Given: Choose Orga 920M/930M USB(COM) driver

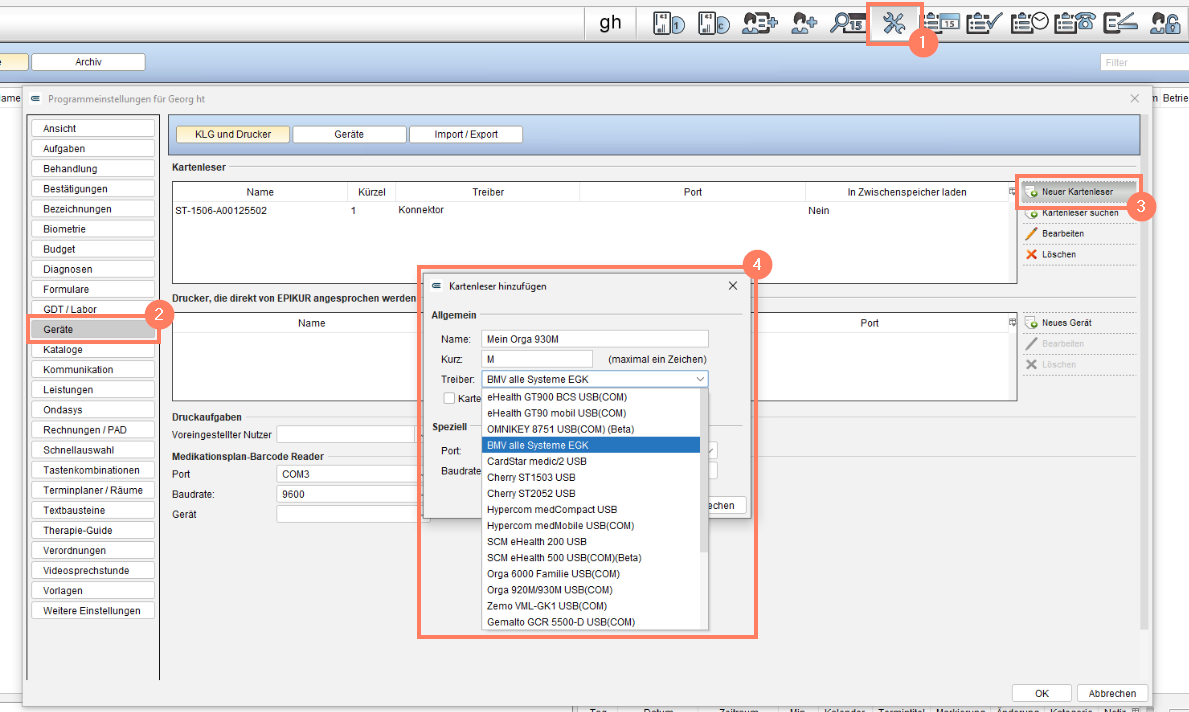Looking at the screenshot, I should tap(550, 590).
